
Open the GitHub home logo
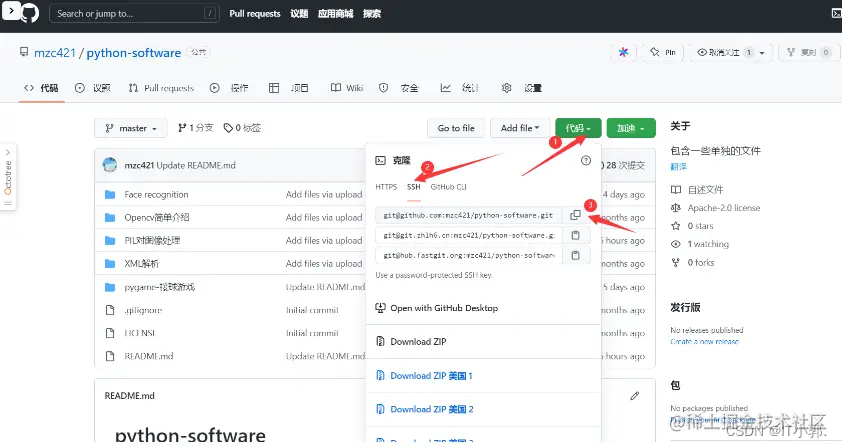[30, 13]
